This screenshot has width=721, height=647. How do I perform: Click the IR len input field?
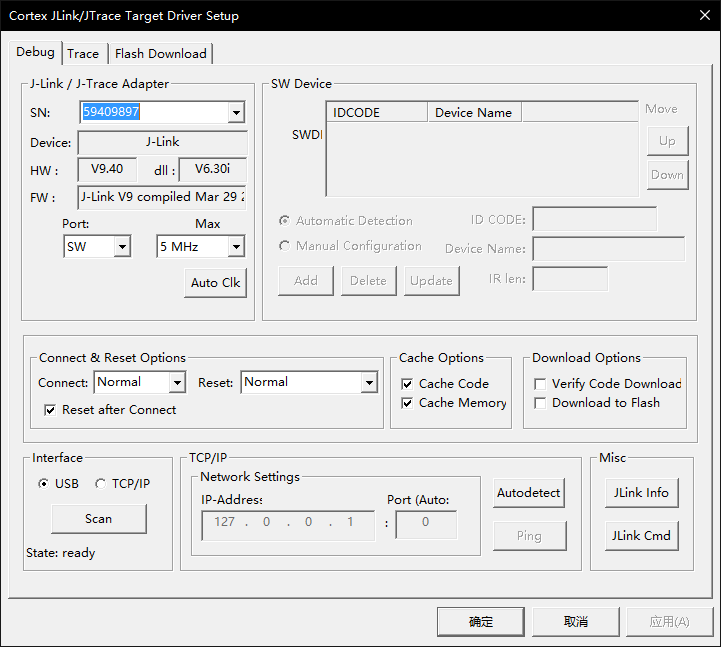point(570,279)
